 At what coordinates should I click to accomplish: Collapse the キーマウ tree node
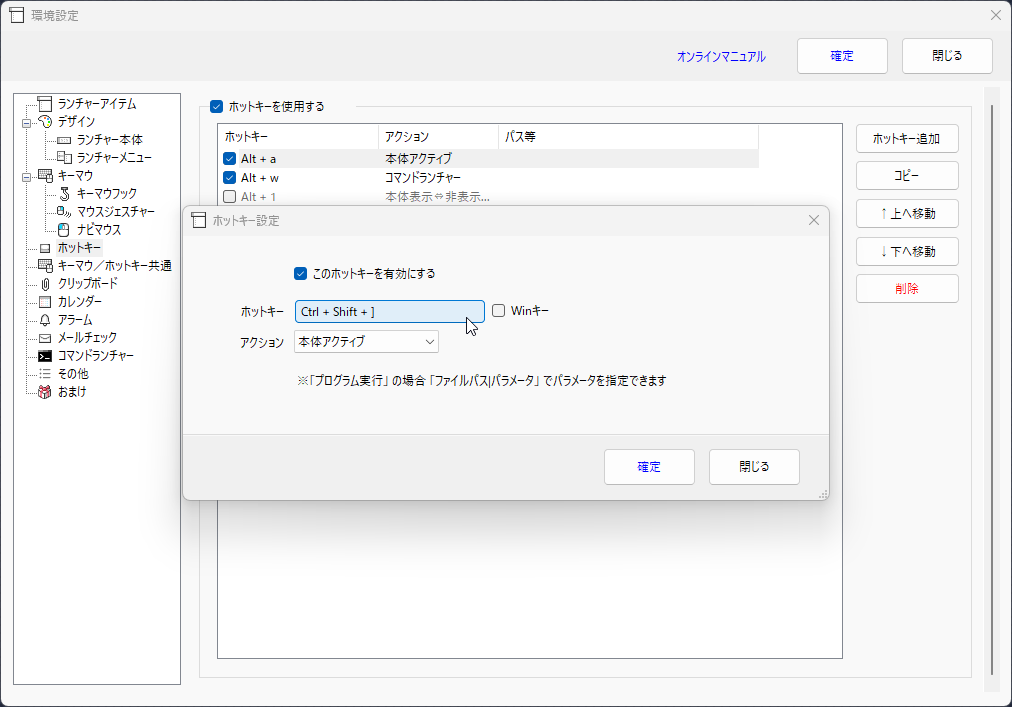[x=26, y=177]
